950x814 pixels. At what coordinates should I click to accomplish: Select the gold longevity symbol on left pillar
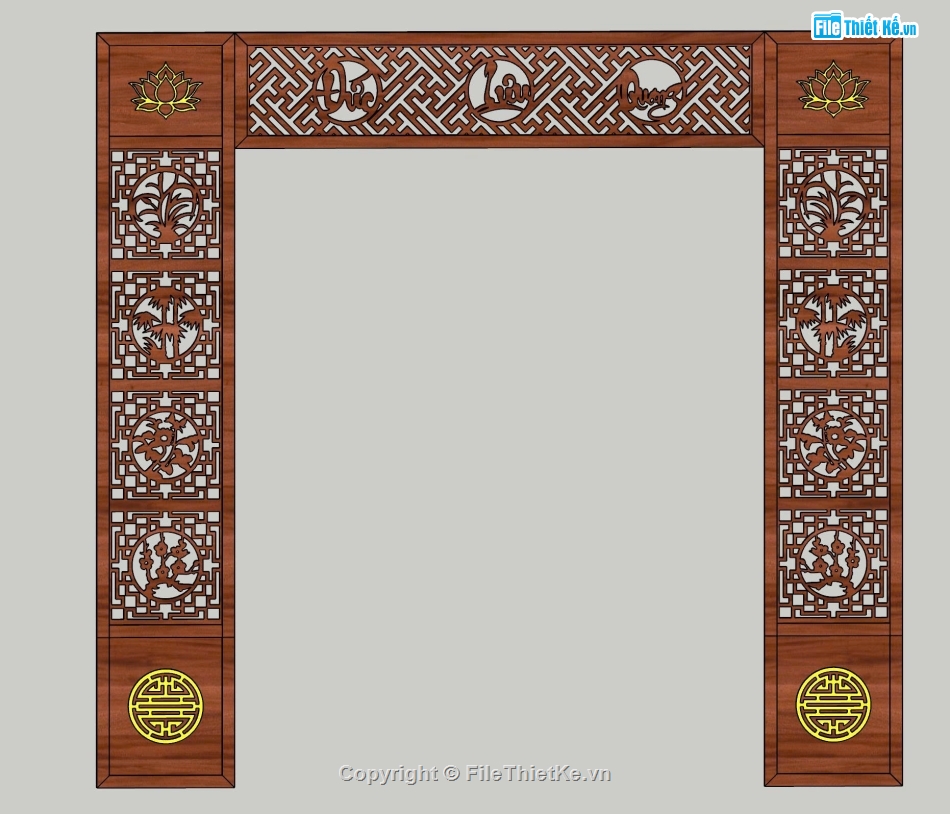point(166,706)
